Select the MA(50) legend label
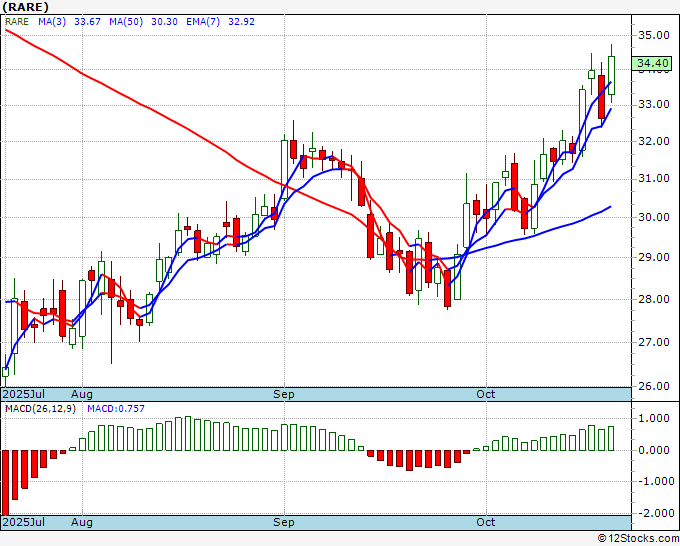Screen dimensions: 680x546 pyautogui.click(x=126, y=22)
